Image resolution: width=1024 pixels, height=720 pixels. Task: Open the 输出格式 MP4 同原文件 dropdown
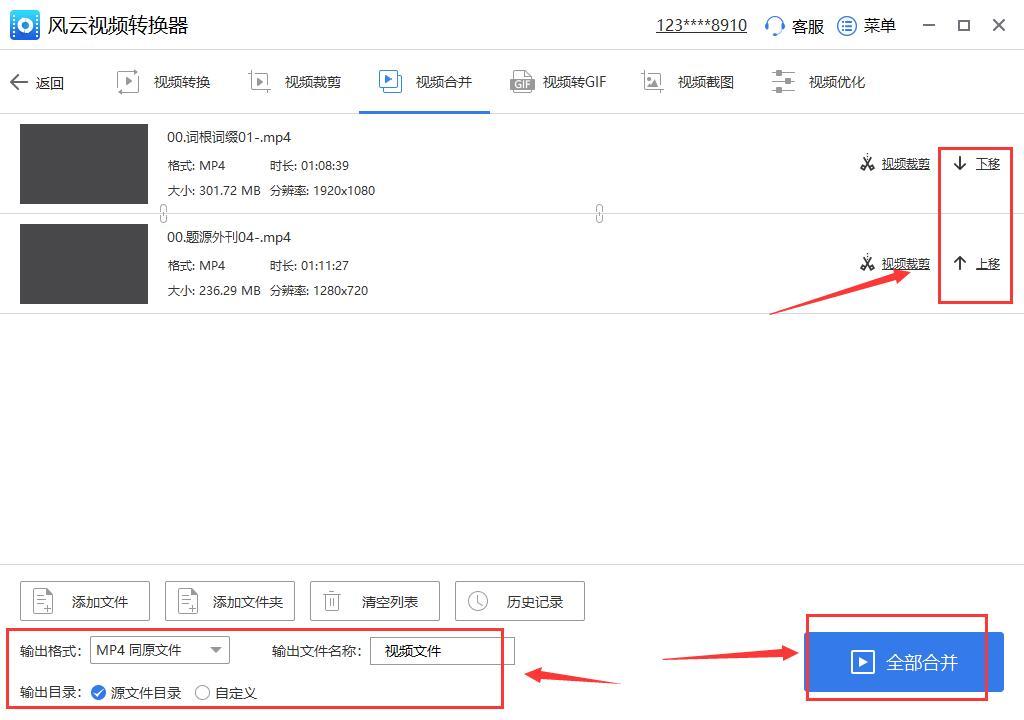point(160,650)
